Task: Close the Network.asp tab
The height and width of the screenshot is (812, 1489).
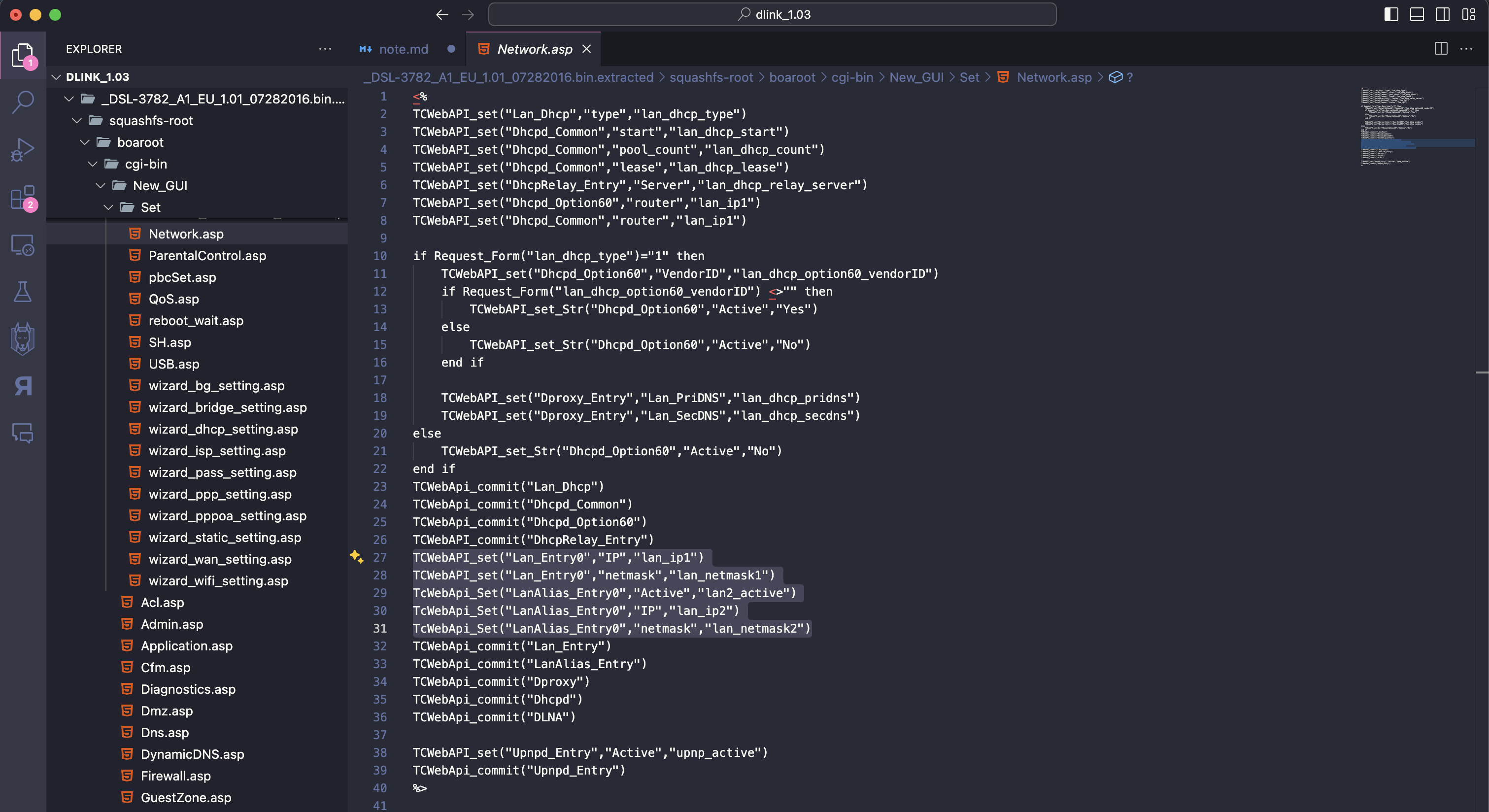Action: tap(587, 49)
